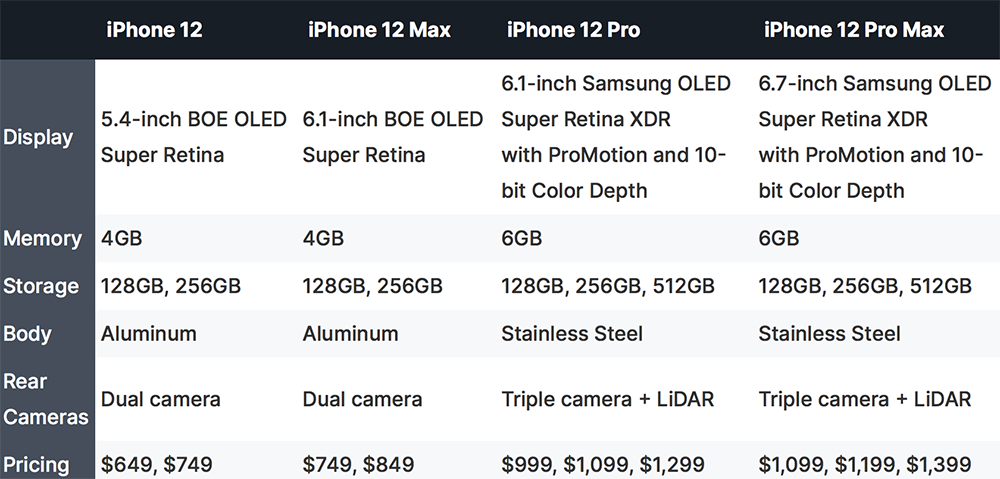Select the iPhone 12 Max column header
Screen dimensions: 1000x479
pyautogui.click(x=379, y=30)
